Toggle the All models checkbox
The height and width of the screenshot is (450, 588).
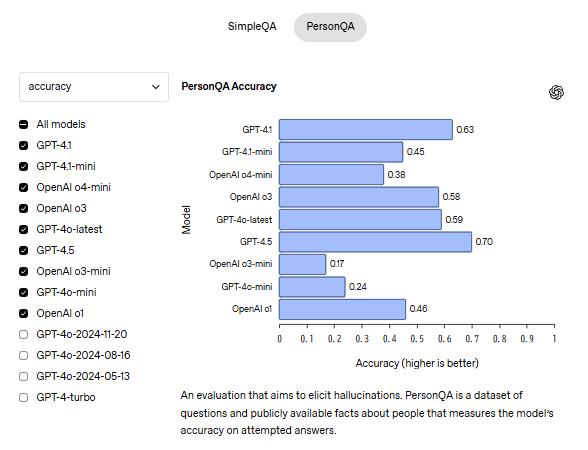tap(24, 124)
